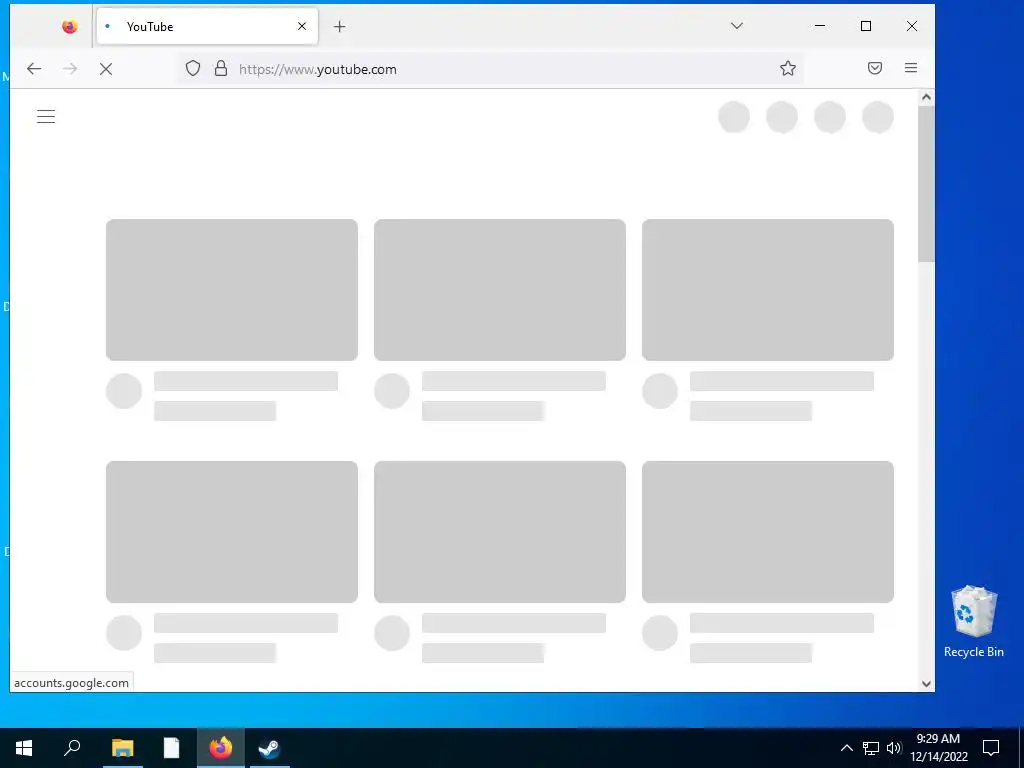Open Firefox application menu

coord(911,68)
